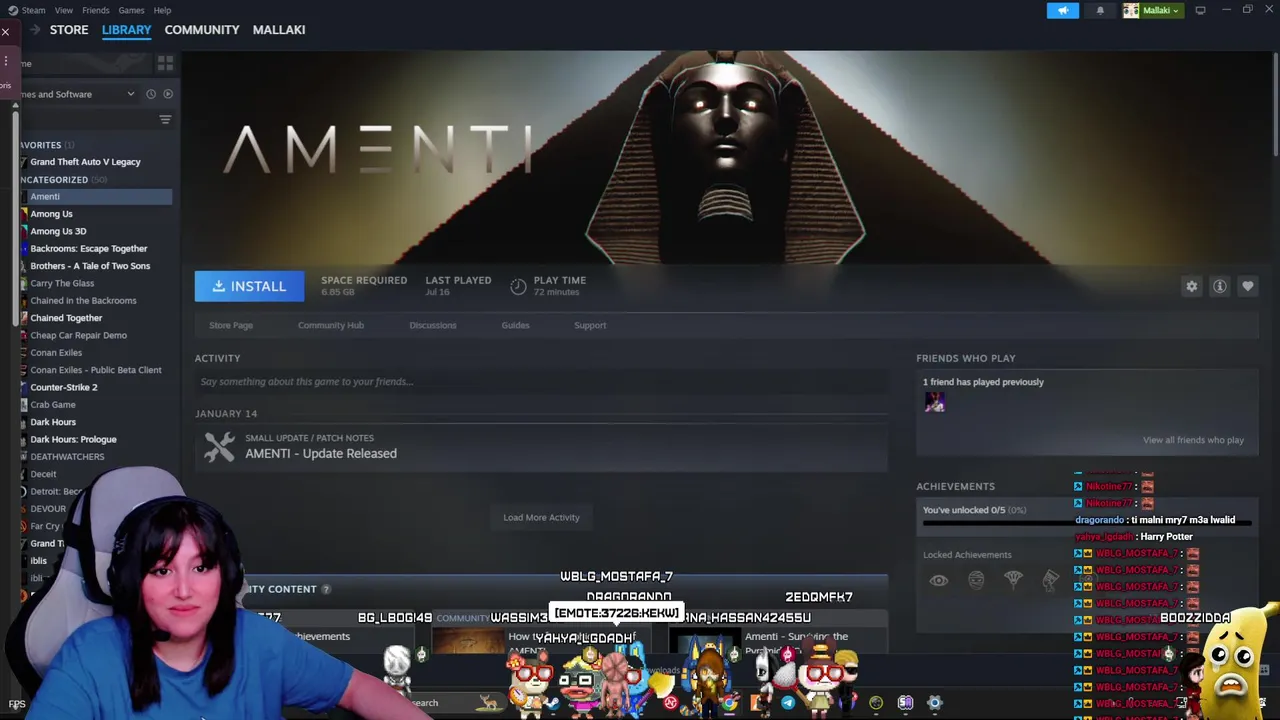Click the Chrome taskbar icon

point(730,703)
